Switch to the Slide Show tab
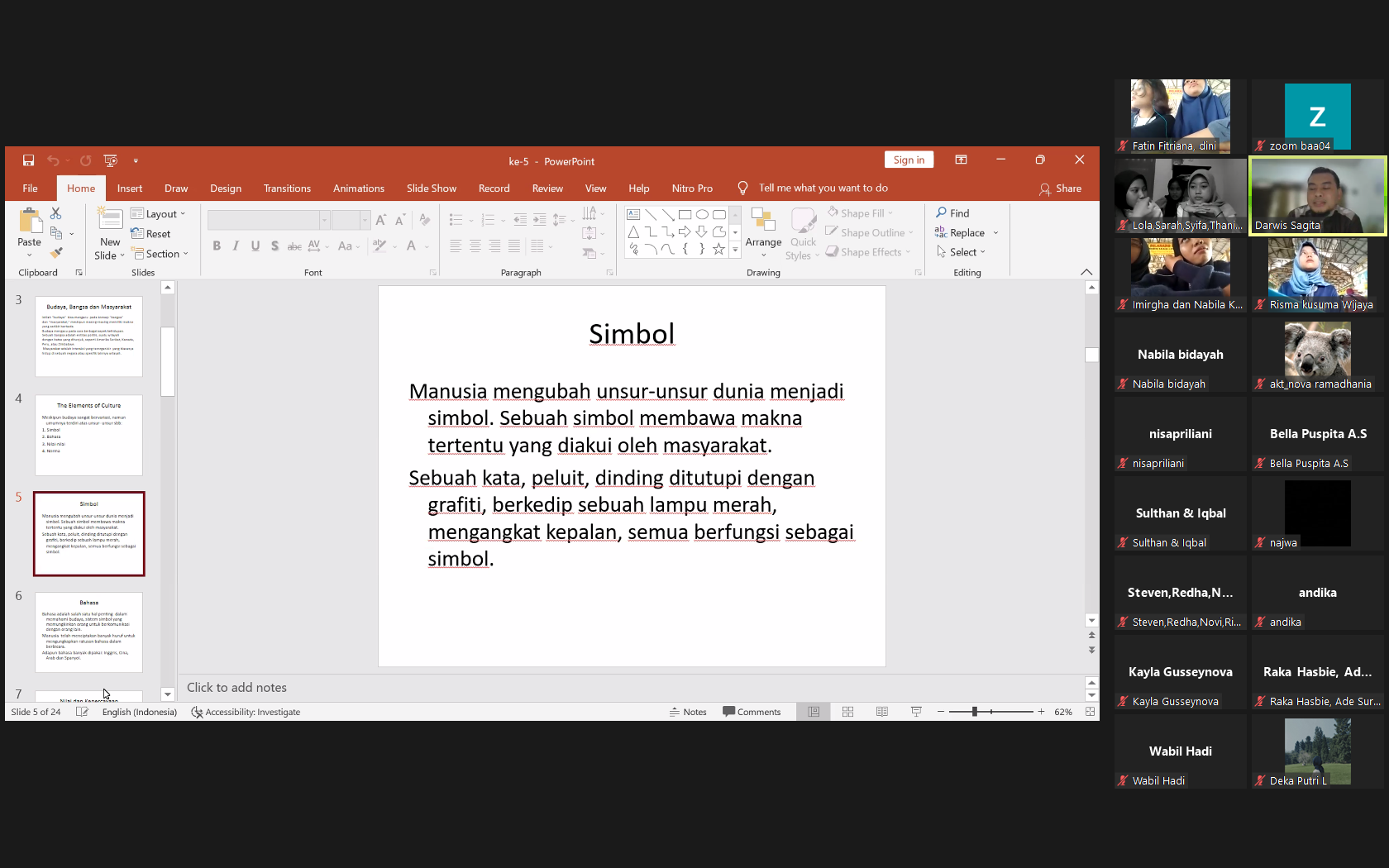 point(432,188)
